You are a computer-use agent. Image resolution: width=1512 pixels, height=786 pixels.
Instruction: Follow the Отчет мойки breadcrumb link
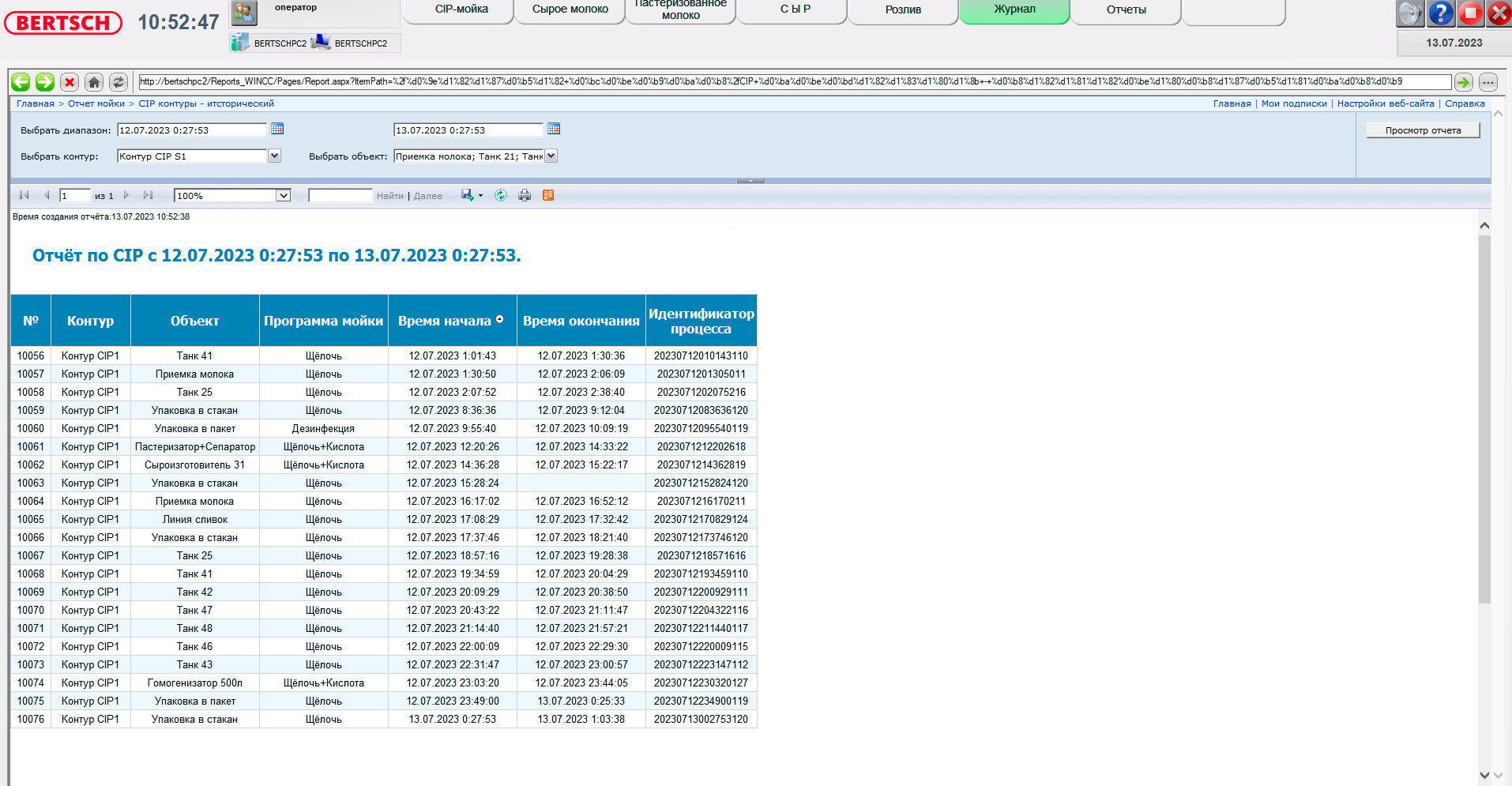click(x=96, y=103)
